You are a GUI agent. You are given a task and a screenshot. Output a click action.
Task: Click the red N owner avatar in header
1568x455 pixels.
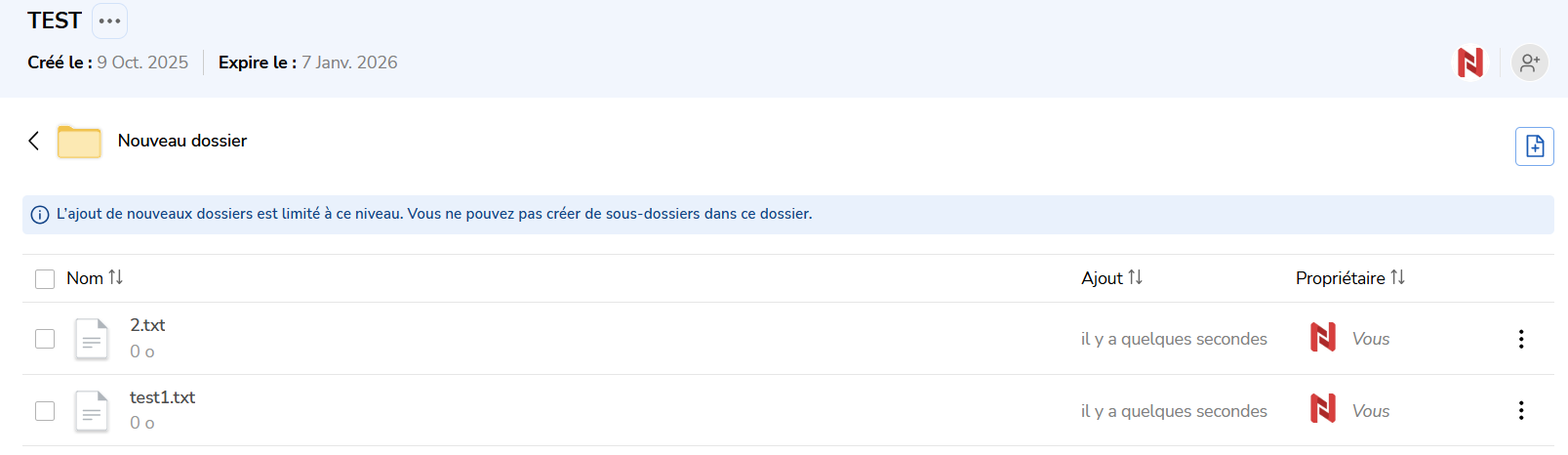(x=1469, y=62)
